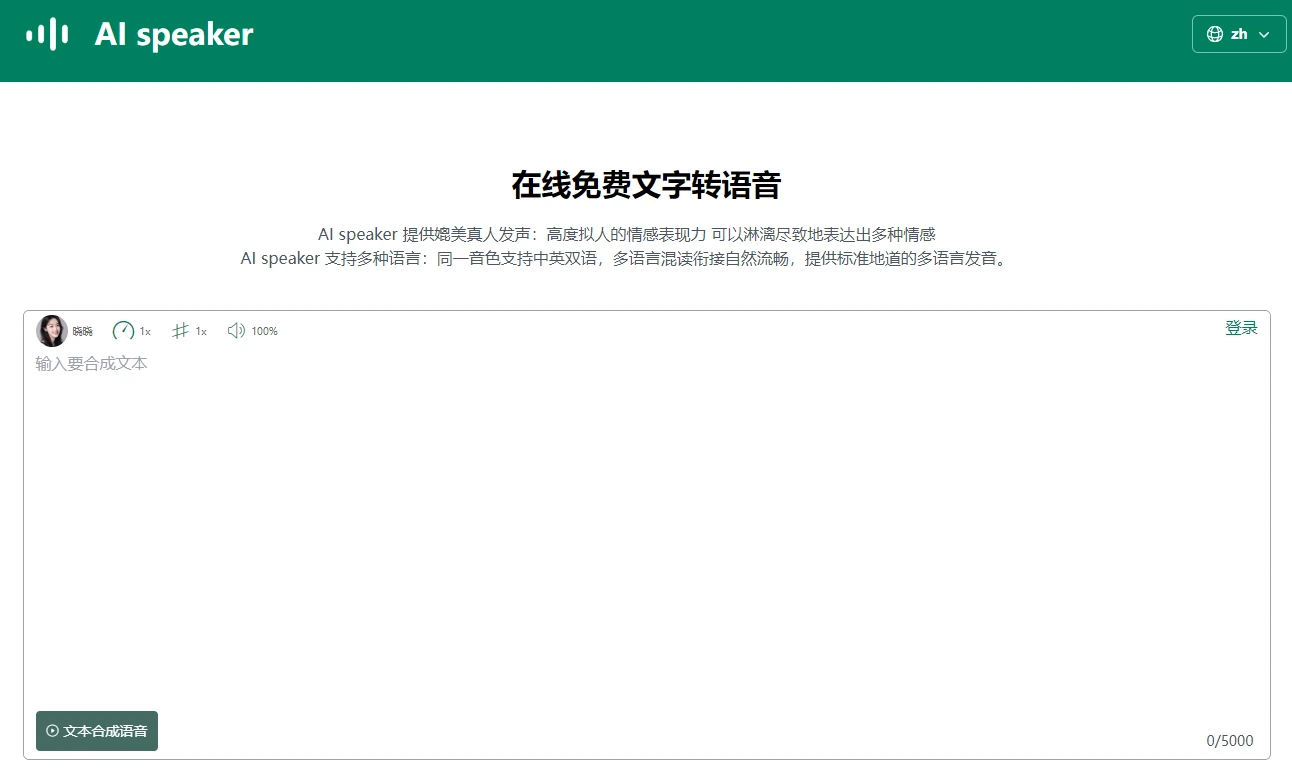Image resolution: width=1292 pixels, height=781 pixels.
Task: Open the 晓晓 voice name selector
Action: [83, 332]
